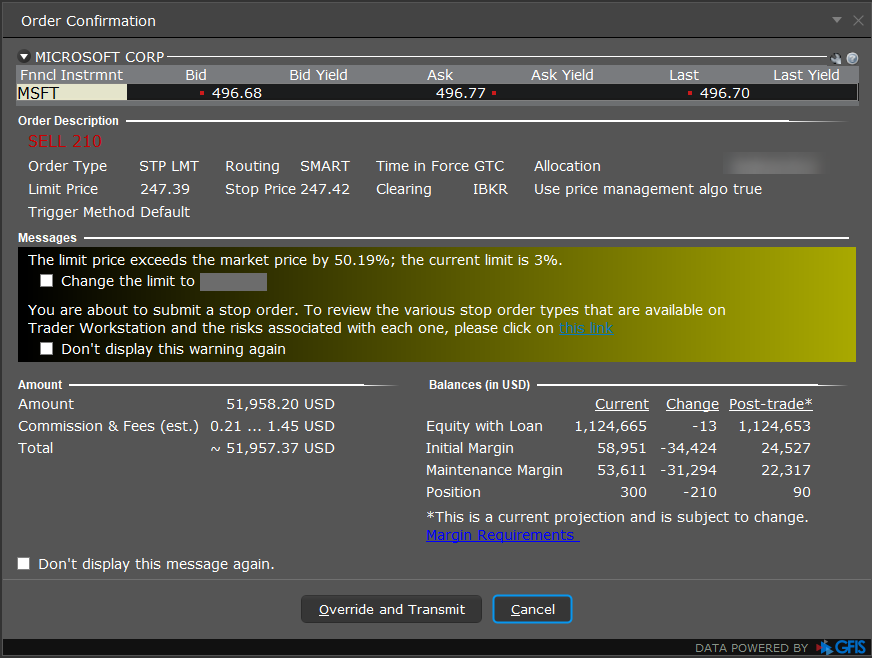872x658 pixels.
Task: Click the Stop Price value 247.42
Action: (325, 189)
